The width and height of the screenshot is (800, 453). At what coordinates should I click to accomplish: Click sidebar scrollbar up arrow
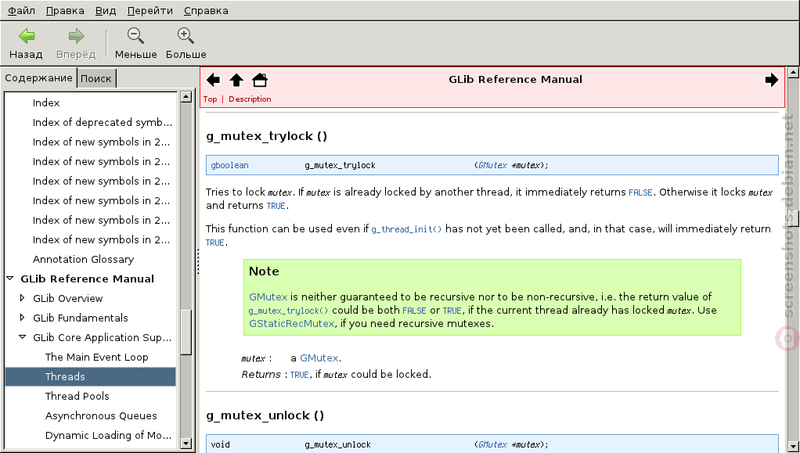[186, 96]
